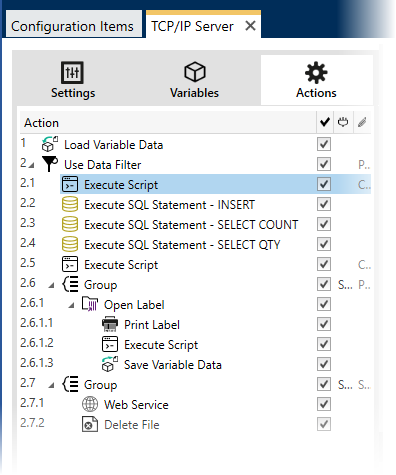The height and width of the screenshot is (475, 396).
Task: Switch to the Configuration Items tab
Action: (x=72, y=26)
